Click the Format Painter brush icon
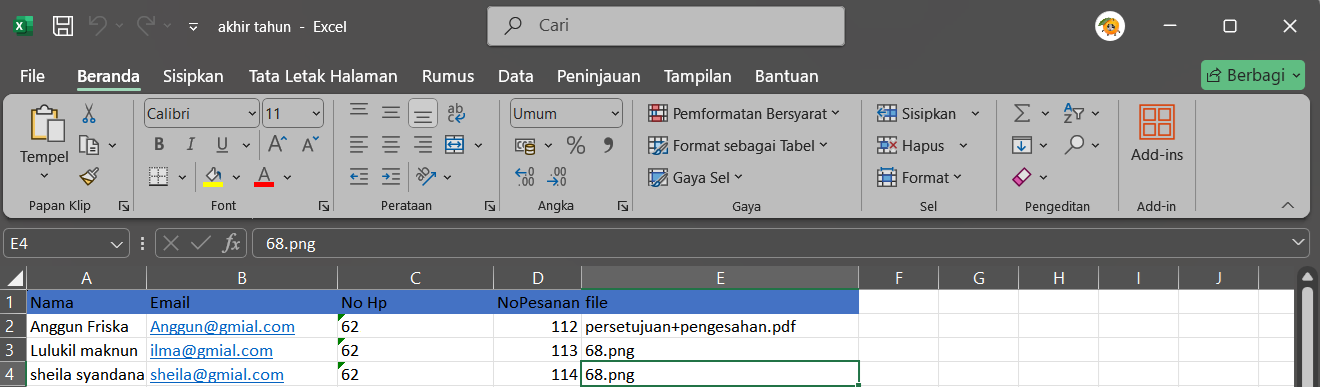Image resolution: width=1320 pixels, height=387 pixels. click(x=89, y=177)
